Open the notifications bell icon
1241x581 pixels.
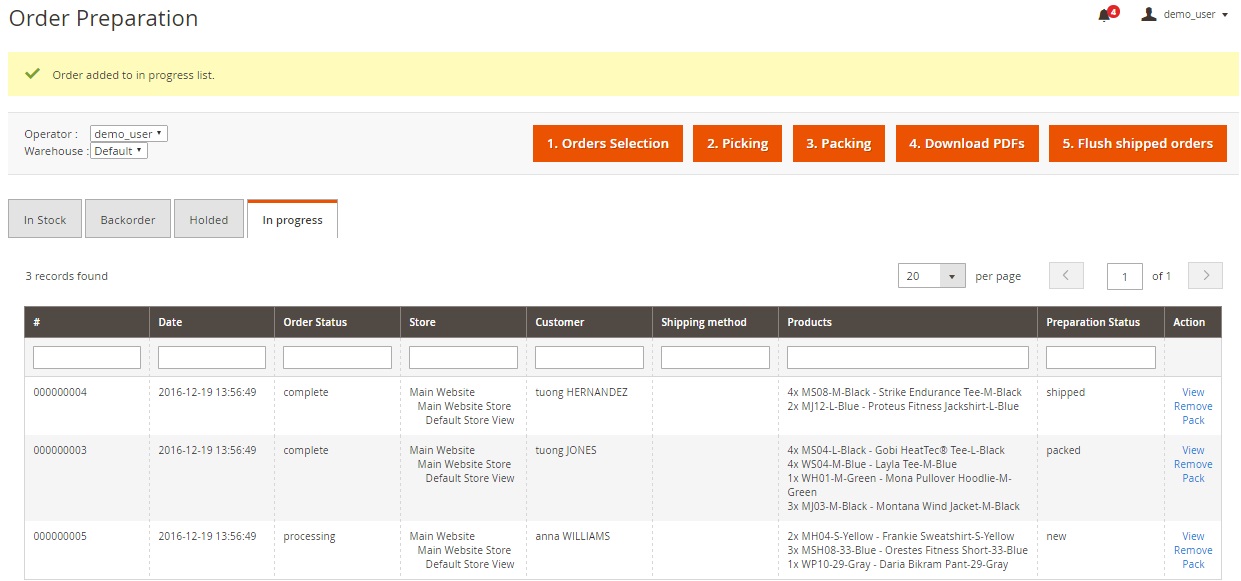1104,15
